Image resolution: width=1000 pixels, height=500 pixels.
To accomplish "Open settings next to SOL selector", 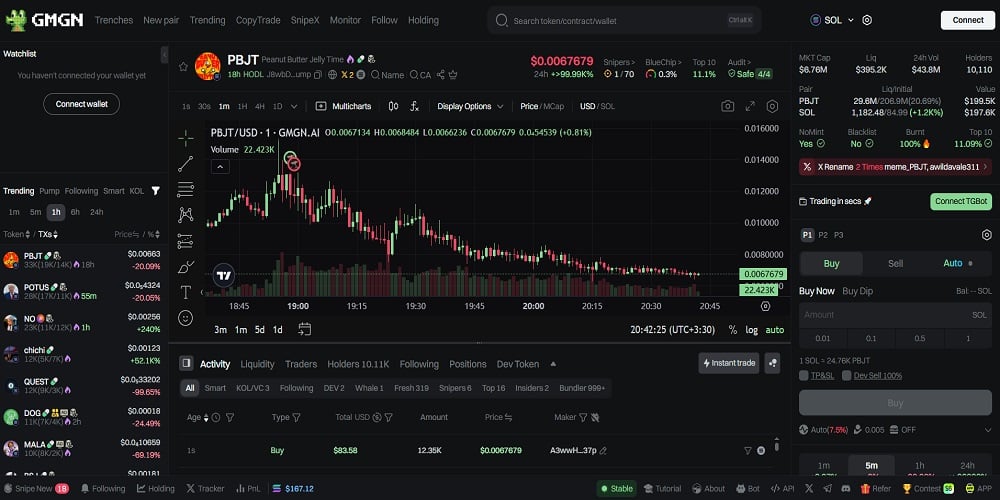I will (x=867, y=20).
